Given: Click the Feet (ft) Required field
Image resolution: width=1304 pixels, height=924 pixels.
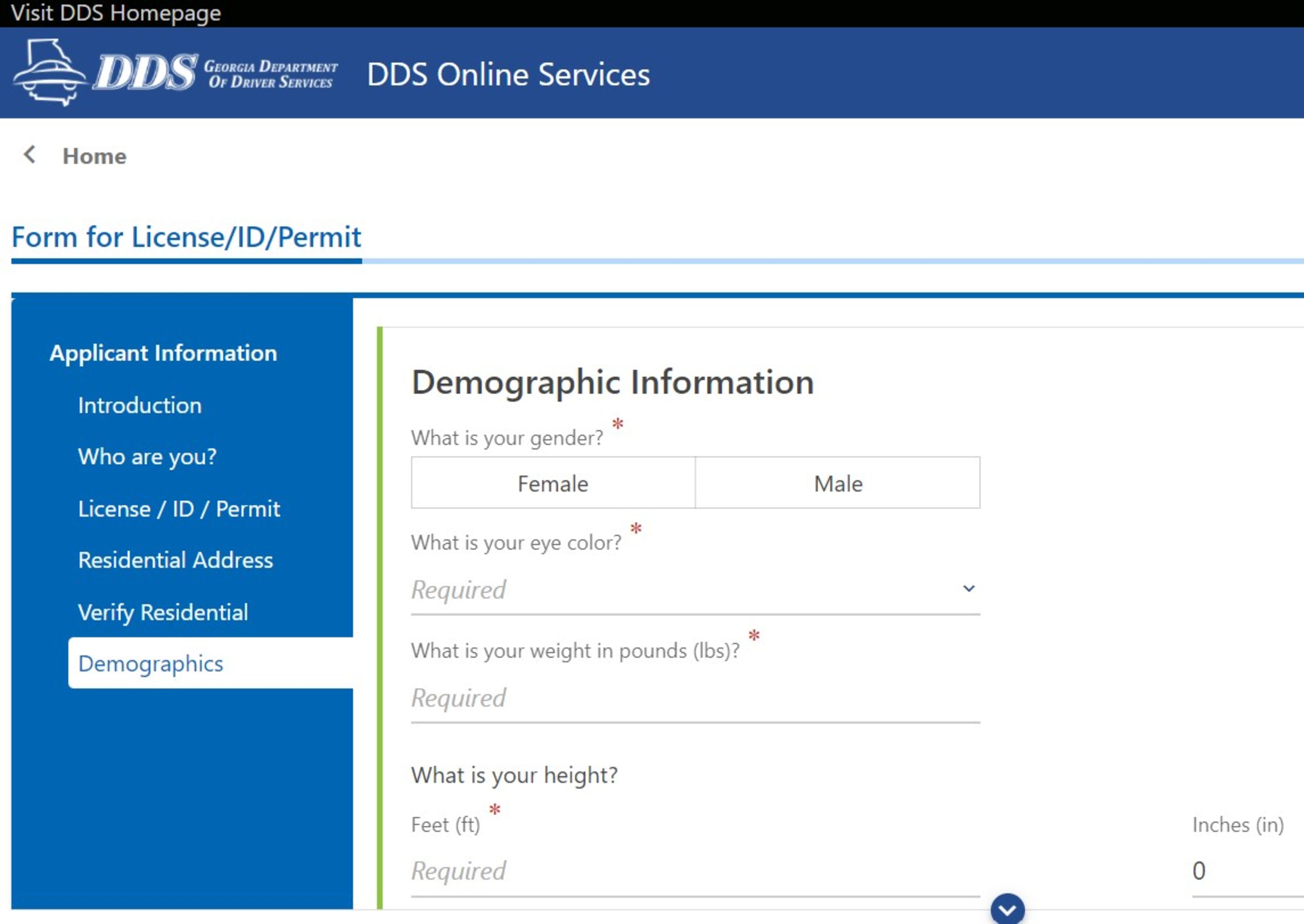Looking at the screenshot, I should coord(569,871).
